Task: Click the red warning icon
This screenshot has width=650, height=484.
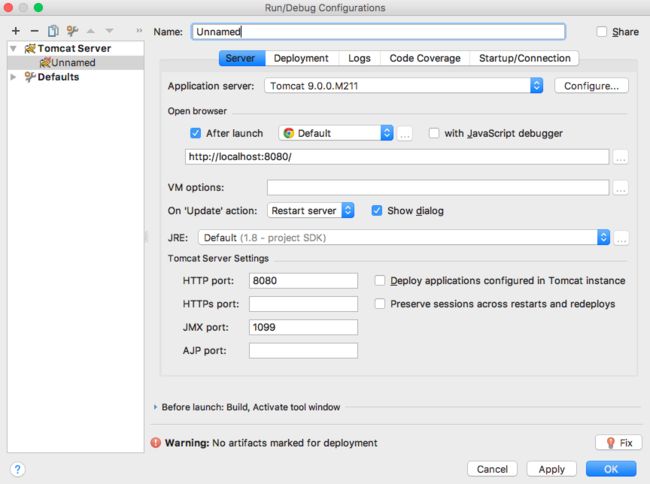Action: pos(156,443)
